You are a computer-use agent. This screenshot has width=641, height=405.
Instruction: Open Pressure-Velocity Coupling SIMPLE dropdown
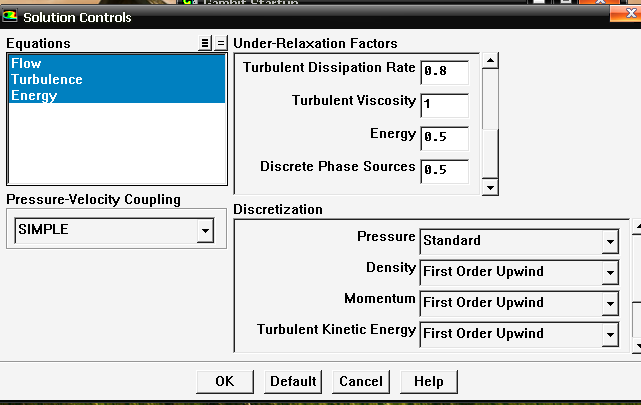point(205,230)
